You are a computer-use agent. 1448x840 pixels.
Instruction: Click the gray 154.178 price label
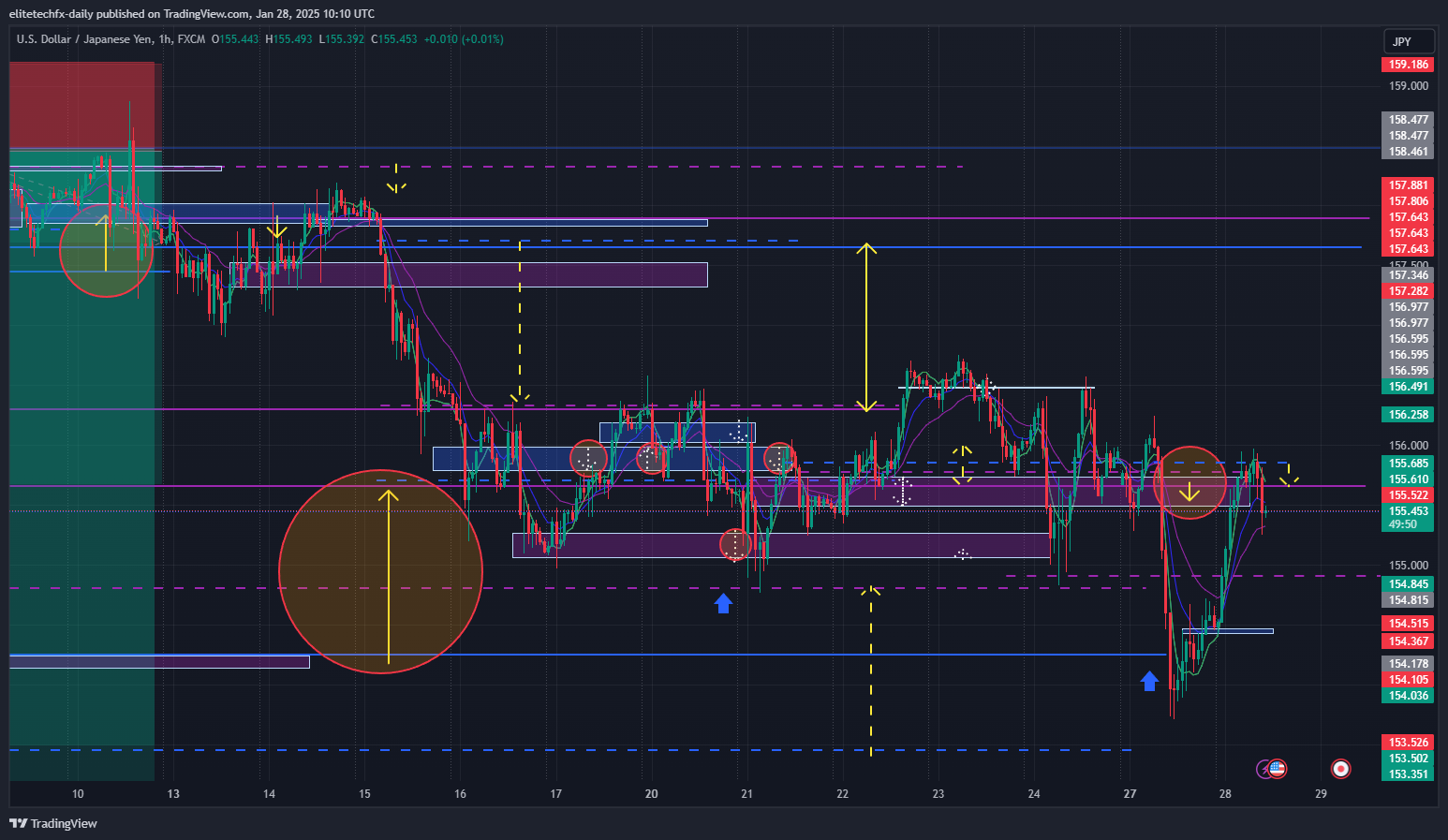tap(1408, 664)
